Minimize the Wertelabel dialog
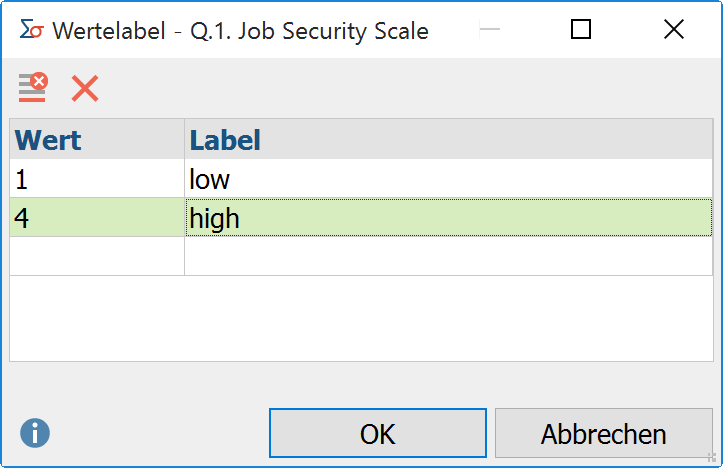 point(490,30)
